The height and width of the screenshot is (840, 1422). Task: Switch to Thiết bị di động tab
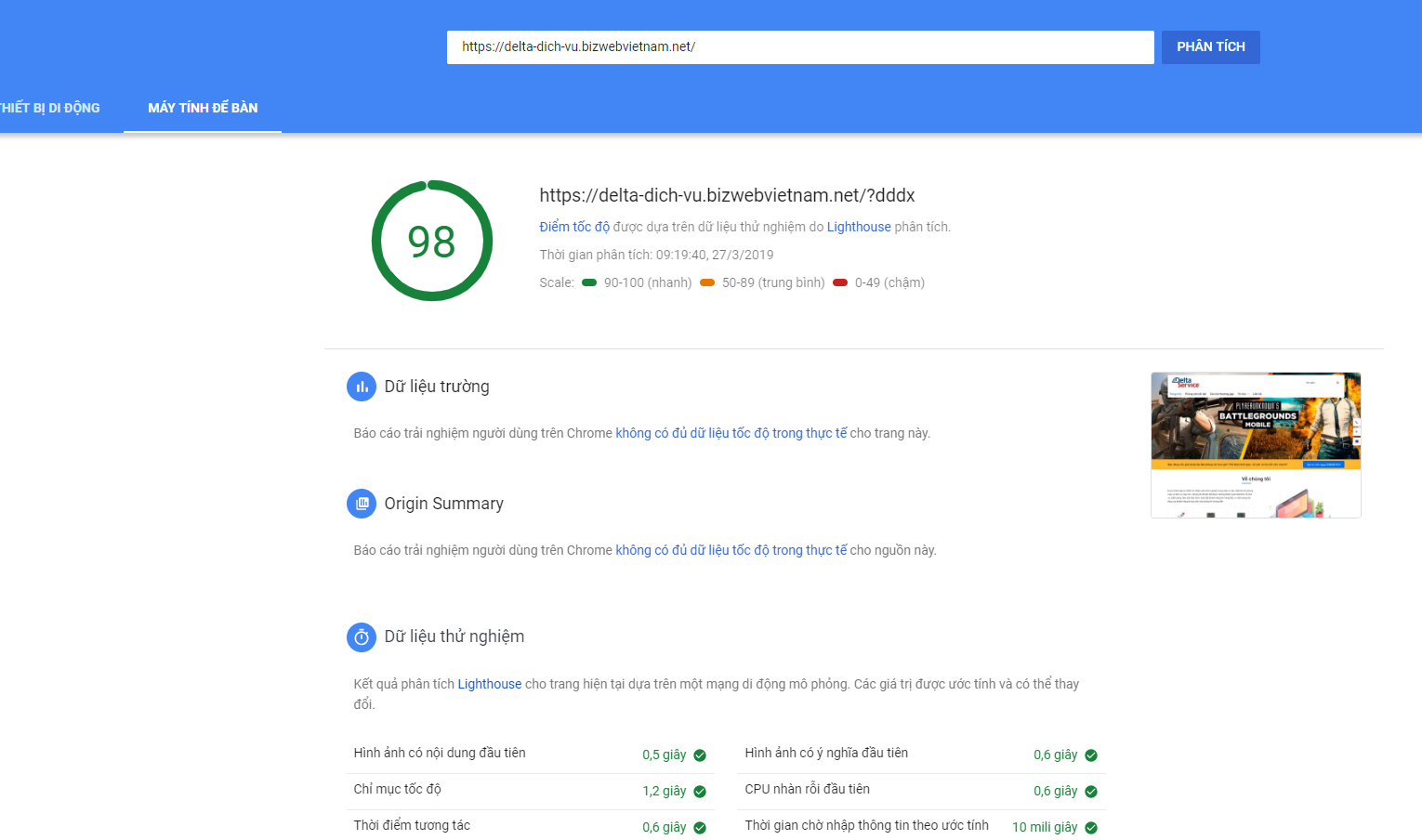click(50, 108)
